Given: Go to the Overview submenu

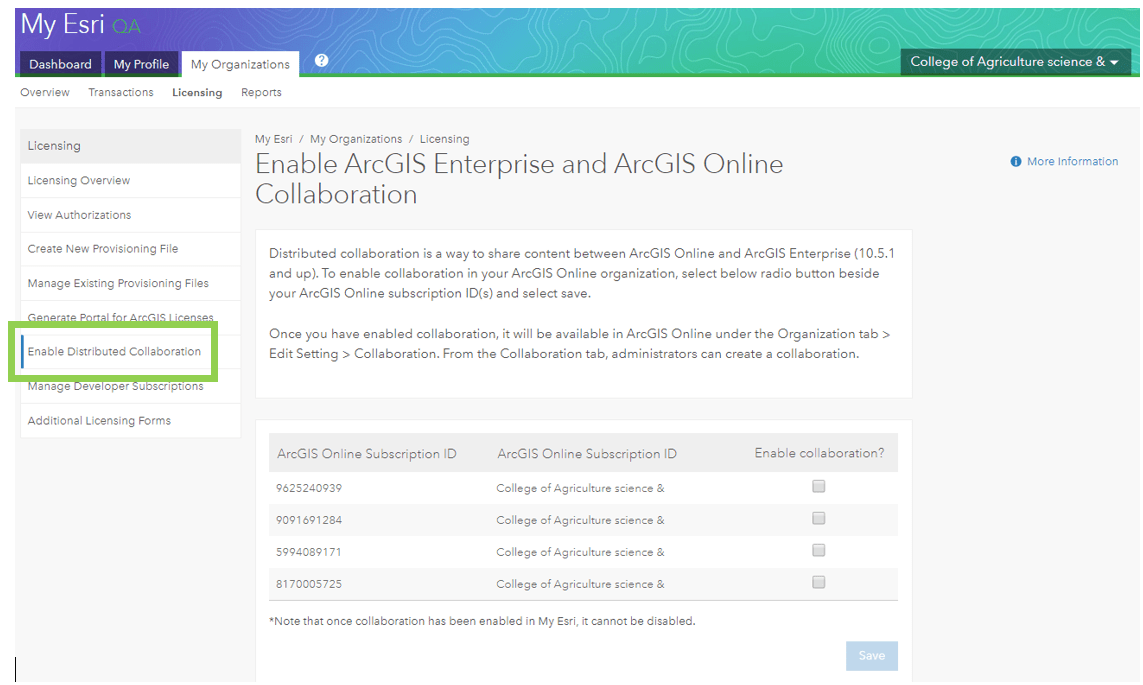Looking at the screenshot, I should 45,93.
